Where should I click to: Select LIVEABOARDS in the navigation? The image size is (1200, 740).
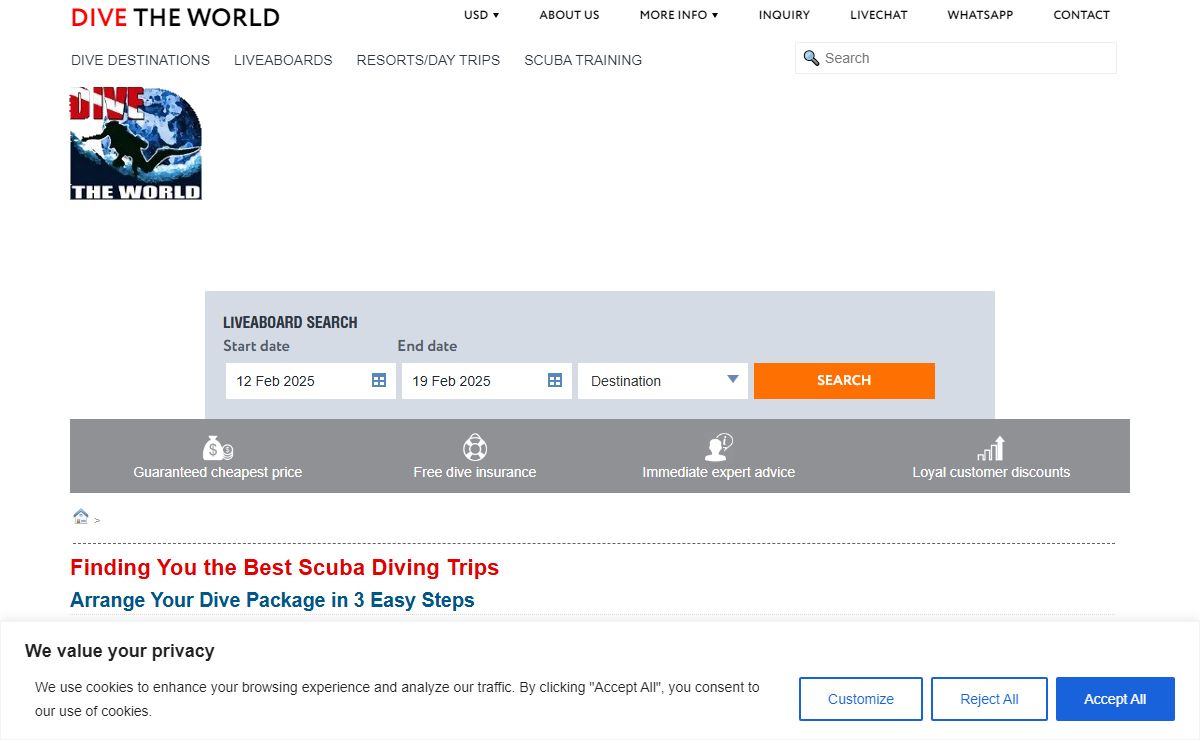(x=283, y=60)
